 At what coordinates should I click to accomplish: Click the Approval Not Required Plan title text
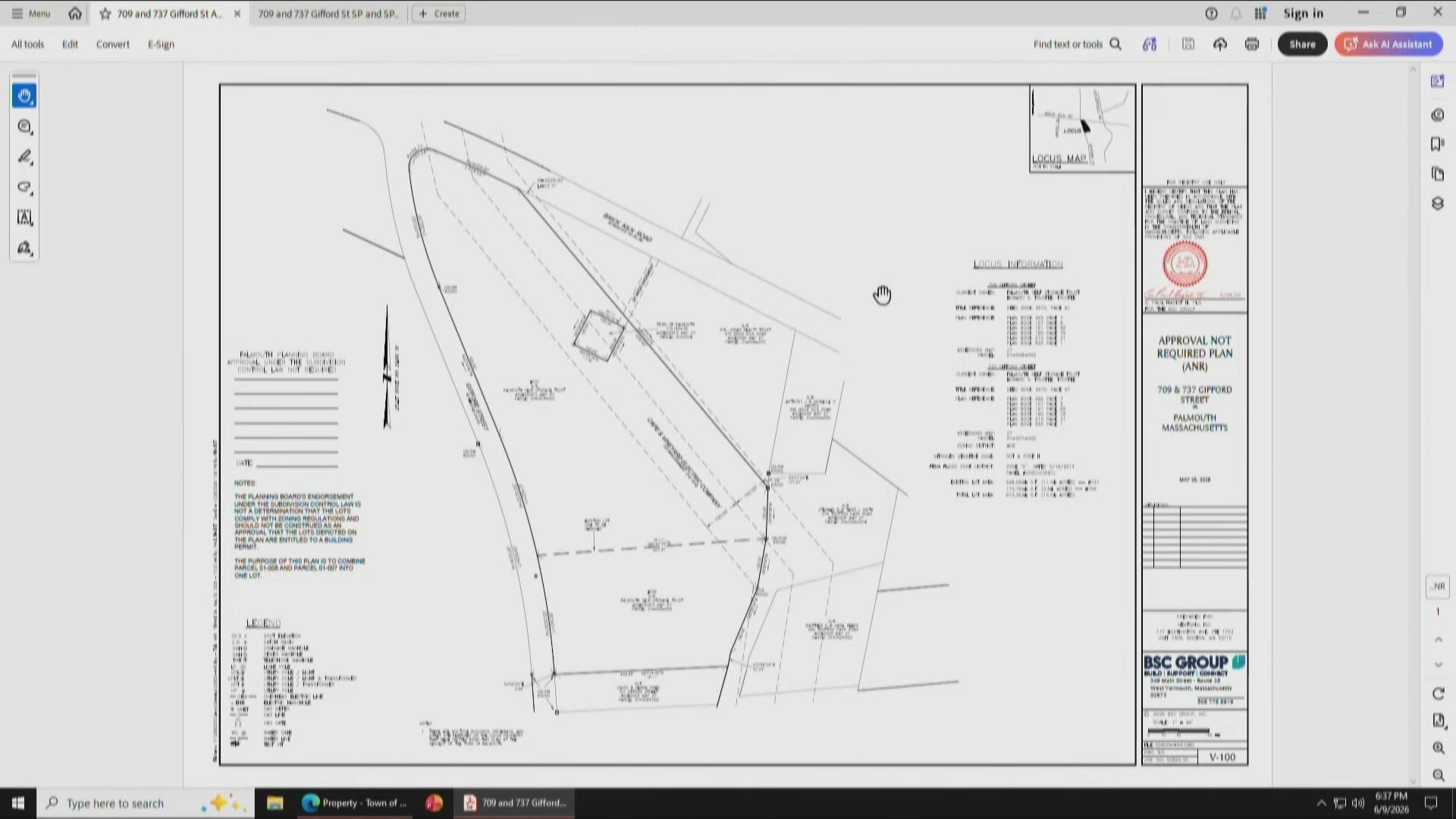click(1194, 353)
